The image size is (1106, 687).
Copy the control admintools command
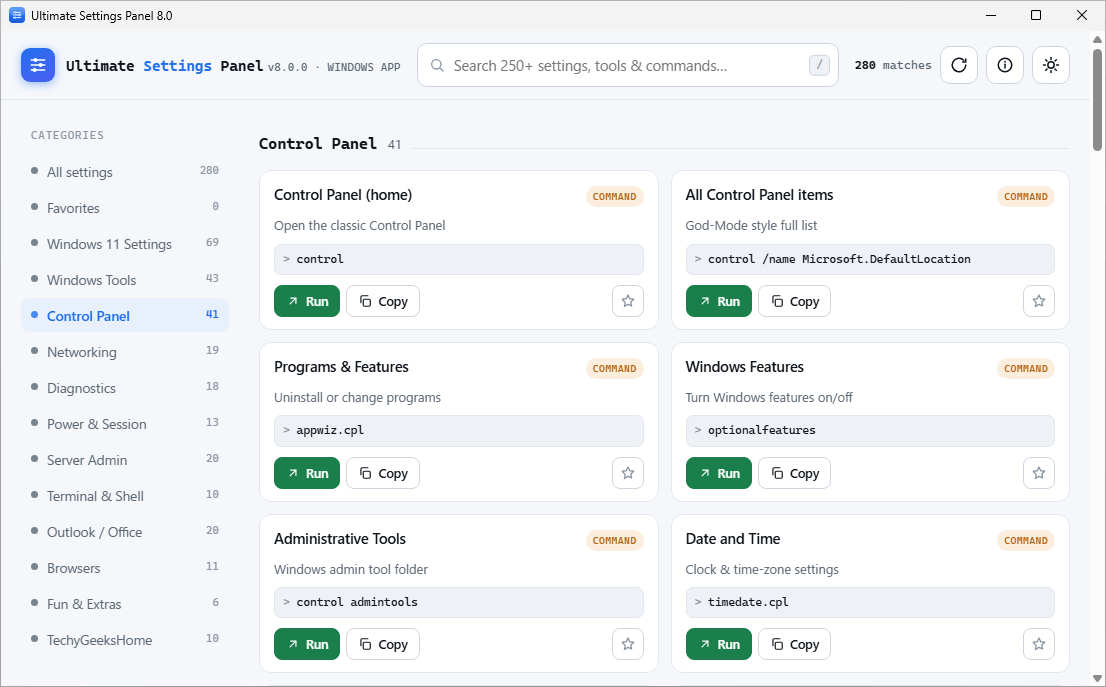[x=383, y=644]
